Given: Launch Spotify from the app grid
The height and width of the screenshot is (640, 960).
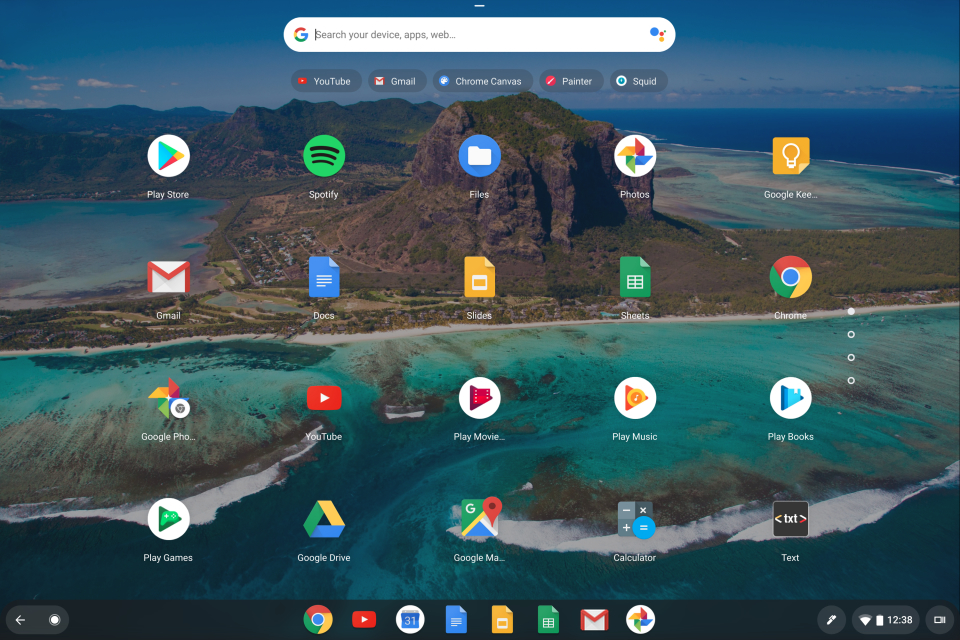Looking at the screenshot, I should [324, 156].
